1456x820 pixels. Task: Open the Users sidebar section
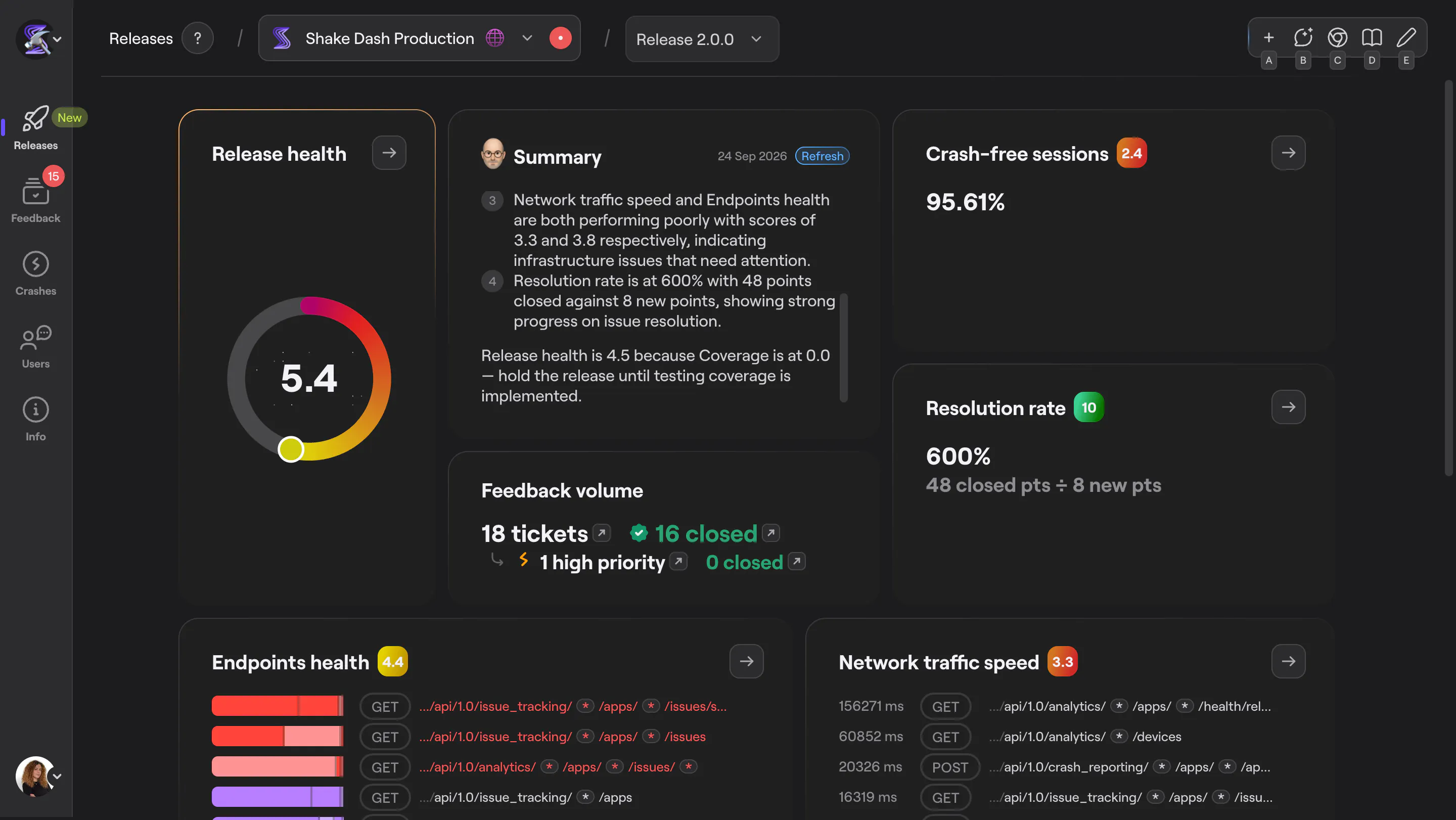tap(35, 346)
